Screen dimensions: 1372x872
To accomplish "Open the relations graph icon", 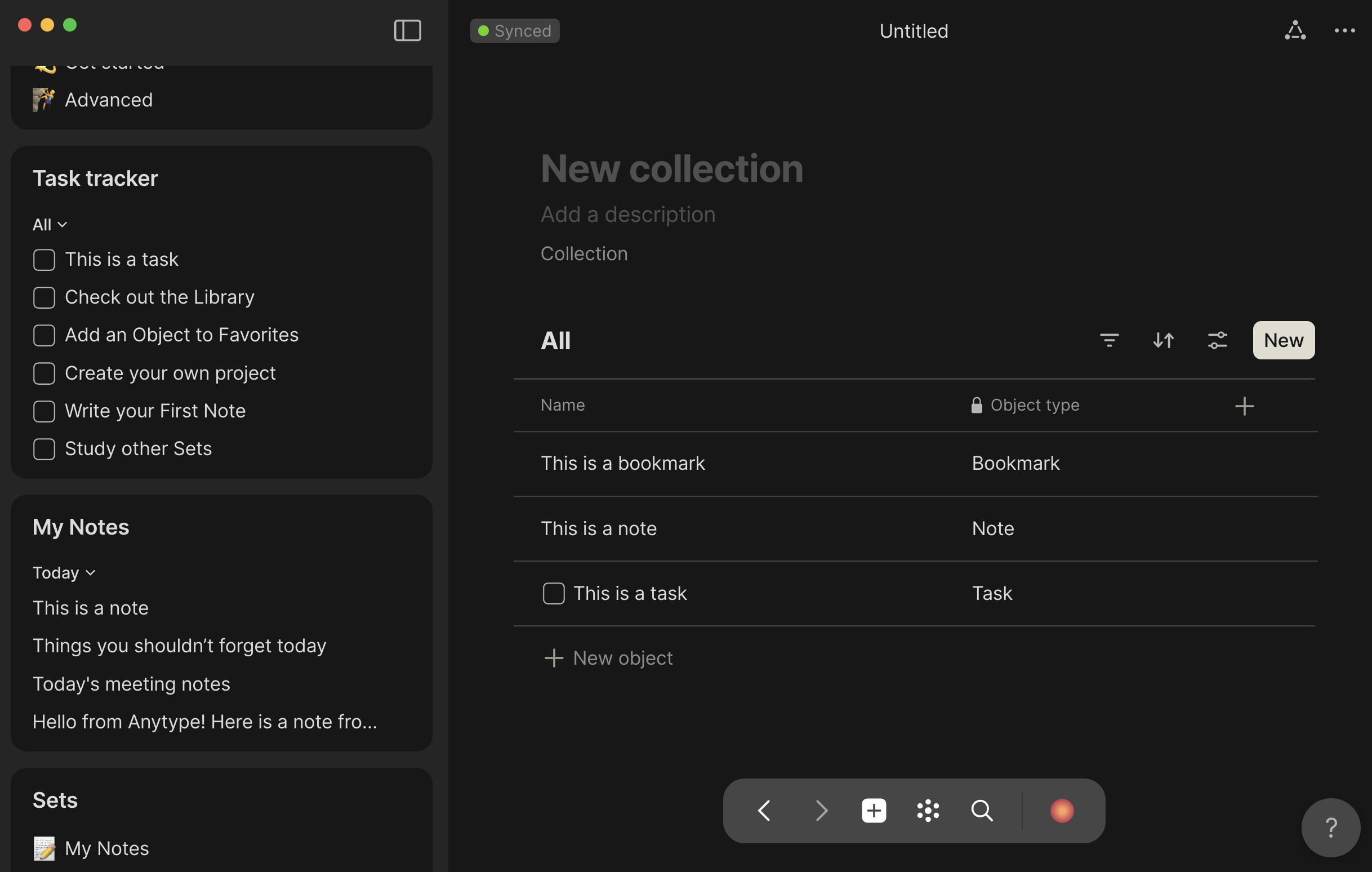I will (1294, 30).
